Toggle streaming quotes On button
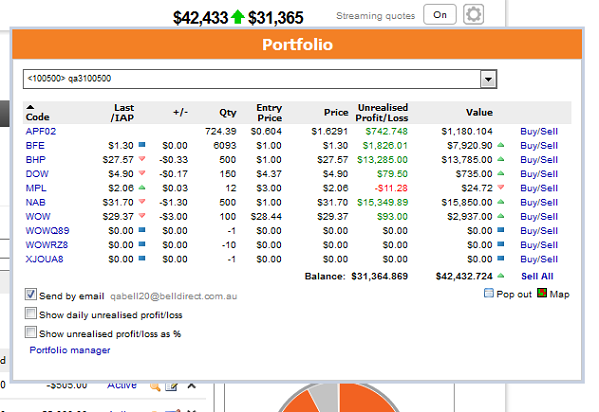Image resolution: width=599 pixels, height=412 pixels. click(x=440, y=15)
